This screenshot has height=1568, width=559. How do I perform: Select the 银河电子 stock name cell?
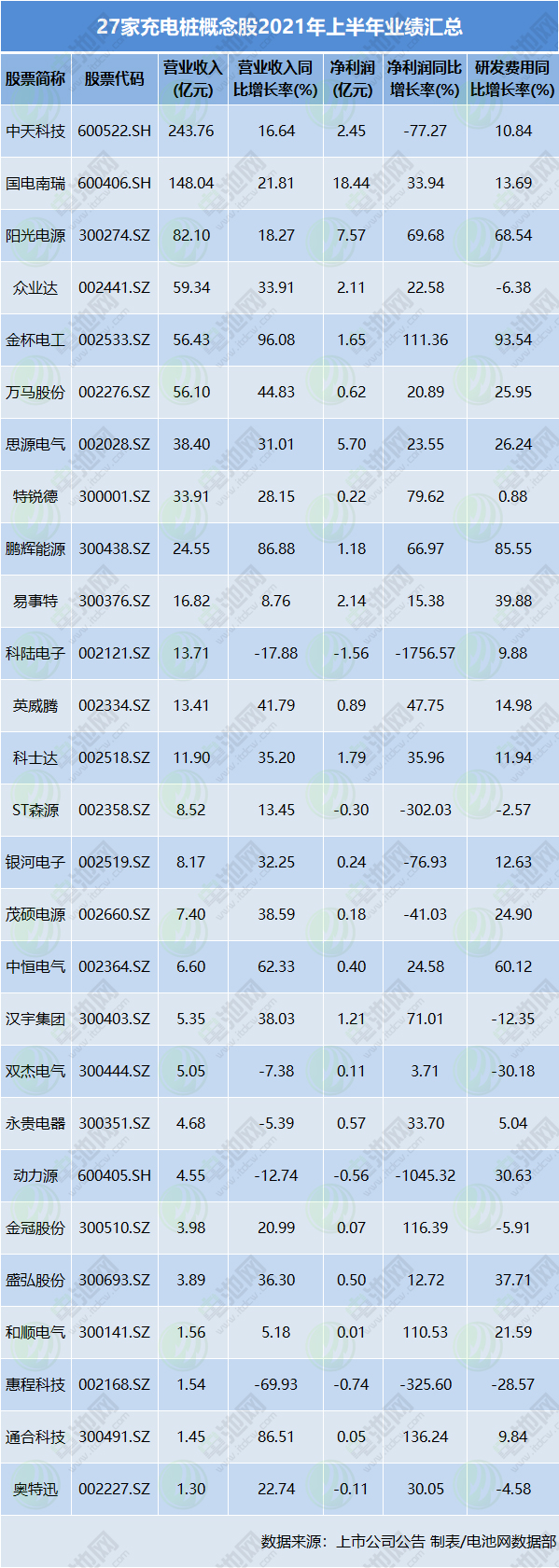(35, 862)
